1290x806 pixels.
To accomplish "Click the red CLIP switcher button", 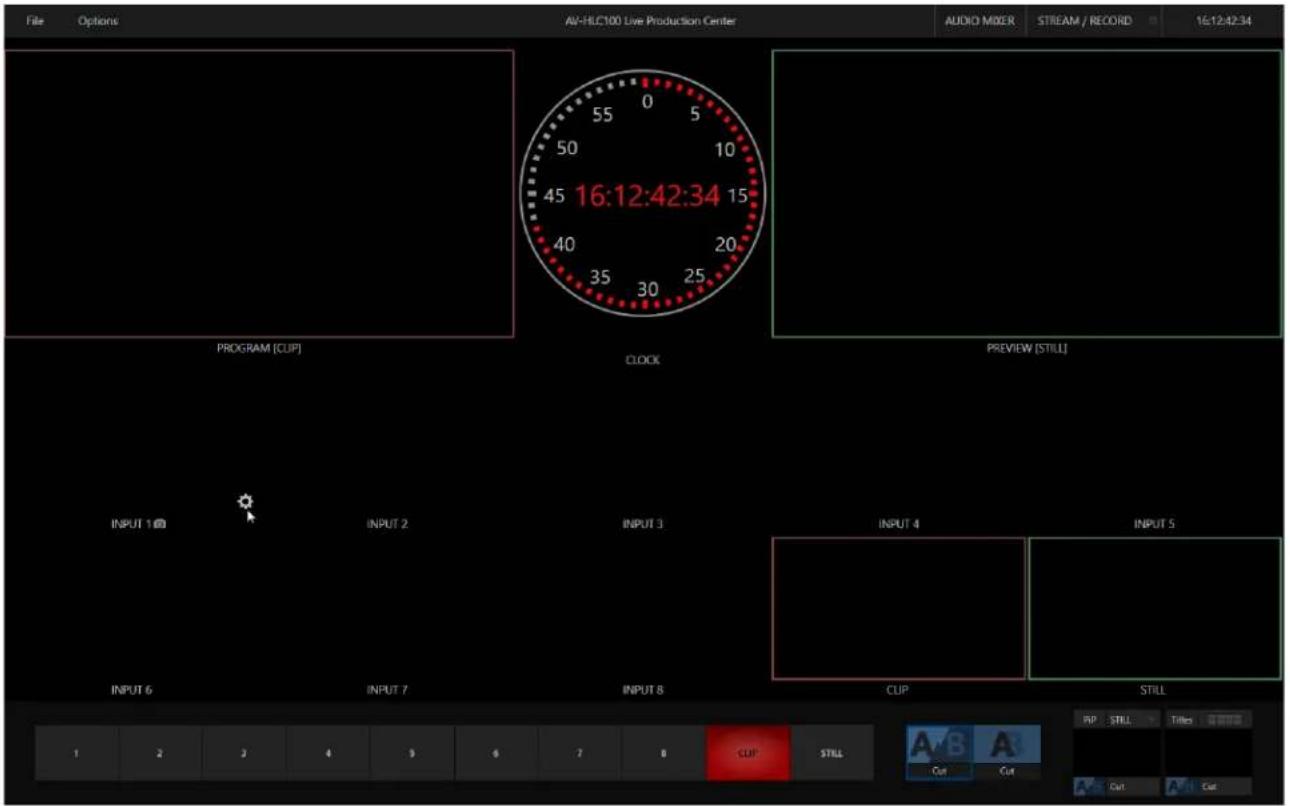I will [x=748, y=753].
